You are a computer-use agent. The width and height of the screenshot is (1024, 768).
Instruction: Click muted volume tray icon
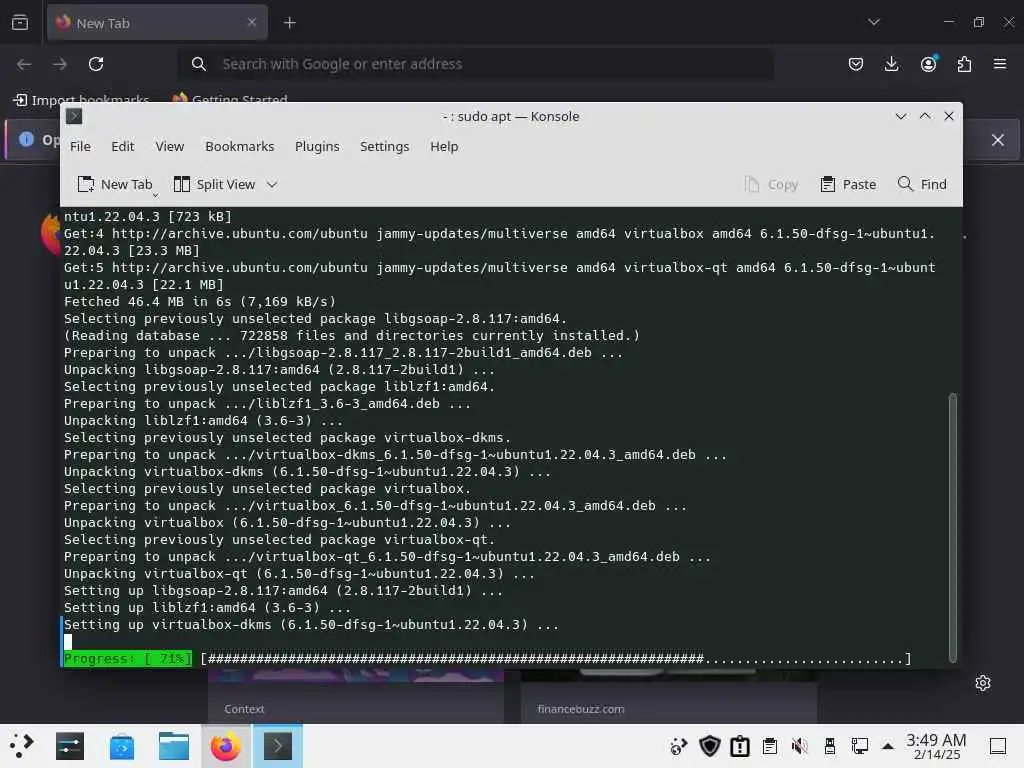pos(799,746)
